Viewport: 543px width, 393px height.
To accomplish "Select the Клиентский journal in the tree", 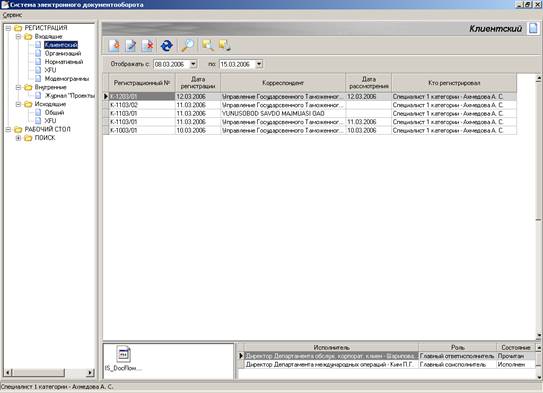I will pyautogui.click(x=61, y=45).
